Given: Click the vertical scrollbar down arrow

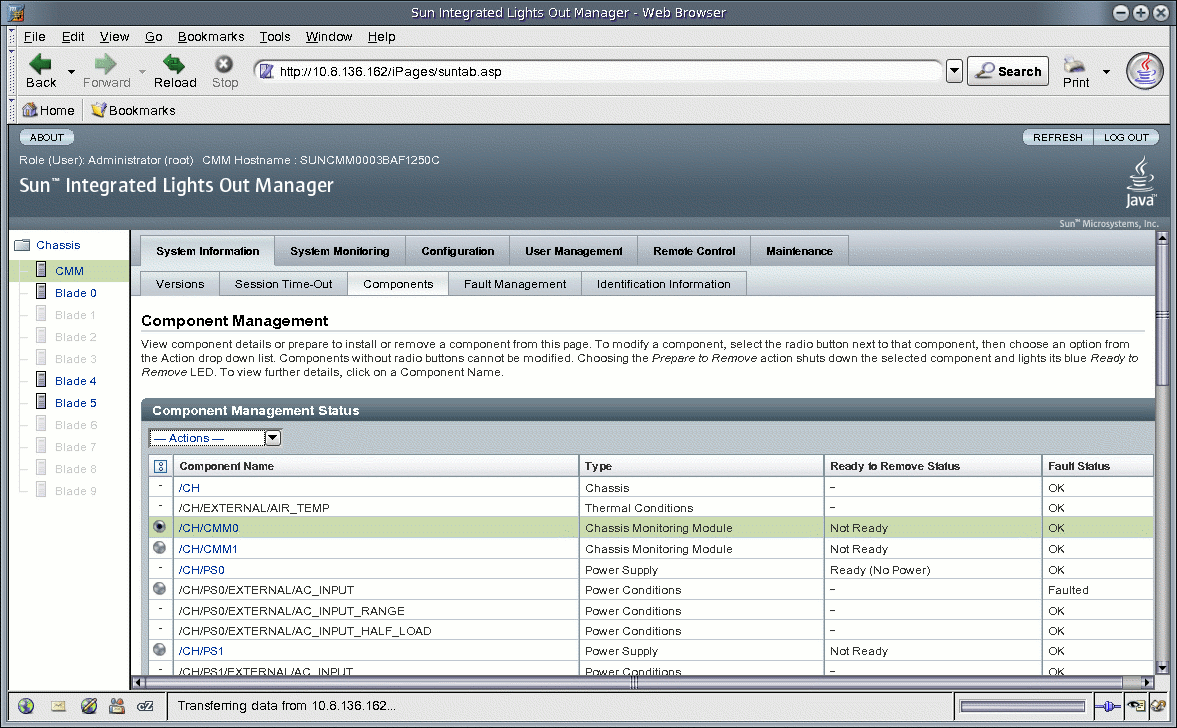Looking at the screenshot, I should pos(1162,668).
